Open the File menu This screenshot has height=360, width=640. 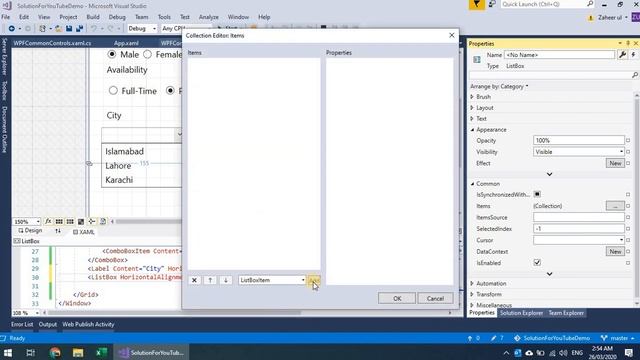click(6, 17)
